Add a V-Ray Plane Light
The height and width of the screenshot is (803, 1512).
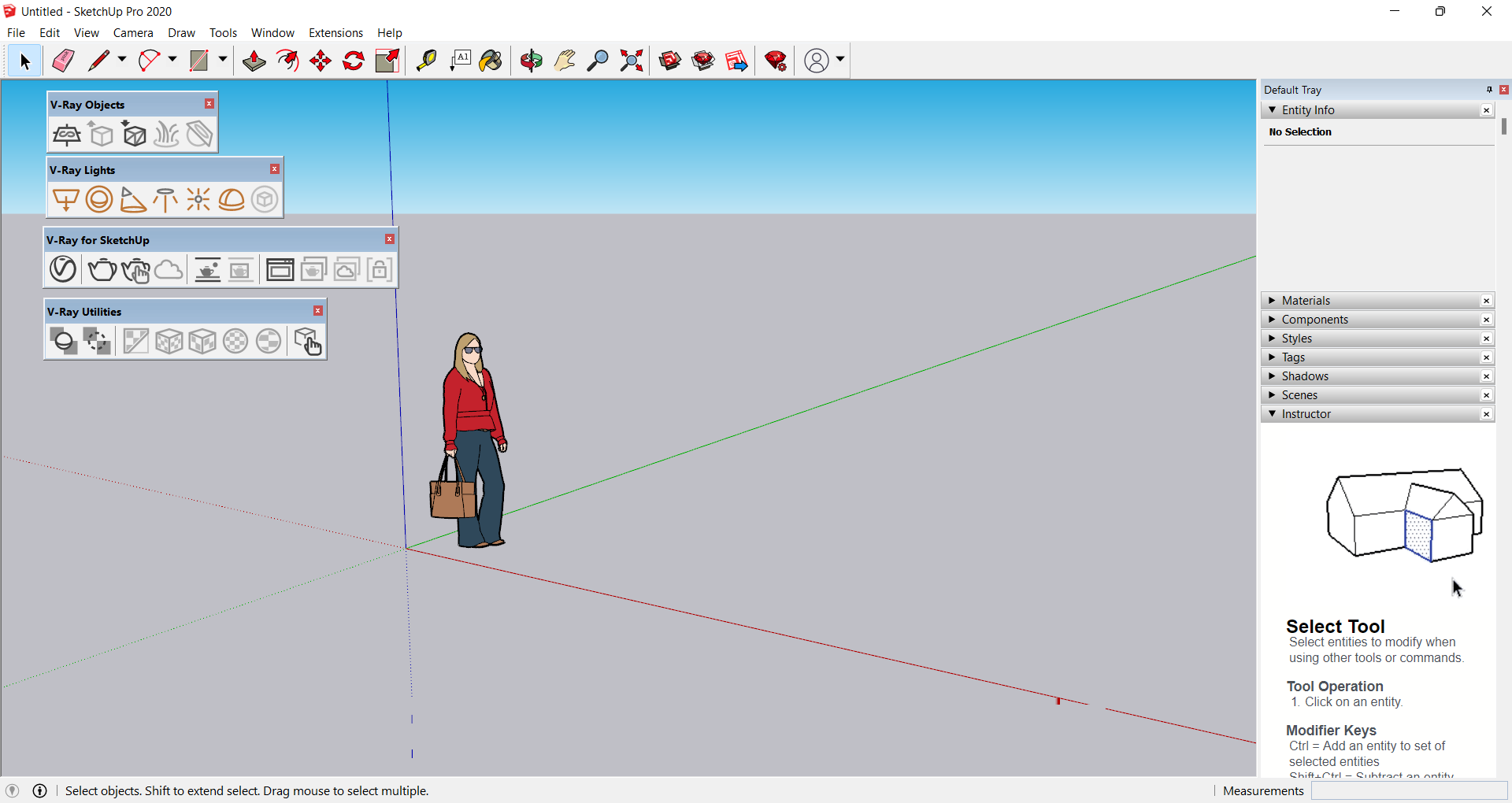pyautogui.click(x=66, y=199)
